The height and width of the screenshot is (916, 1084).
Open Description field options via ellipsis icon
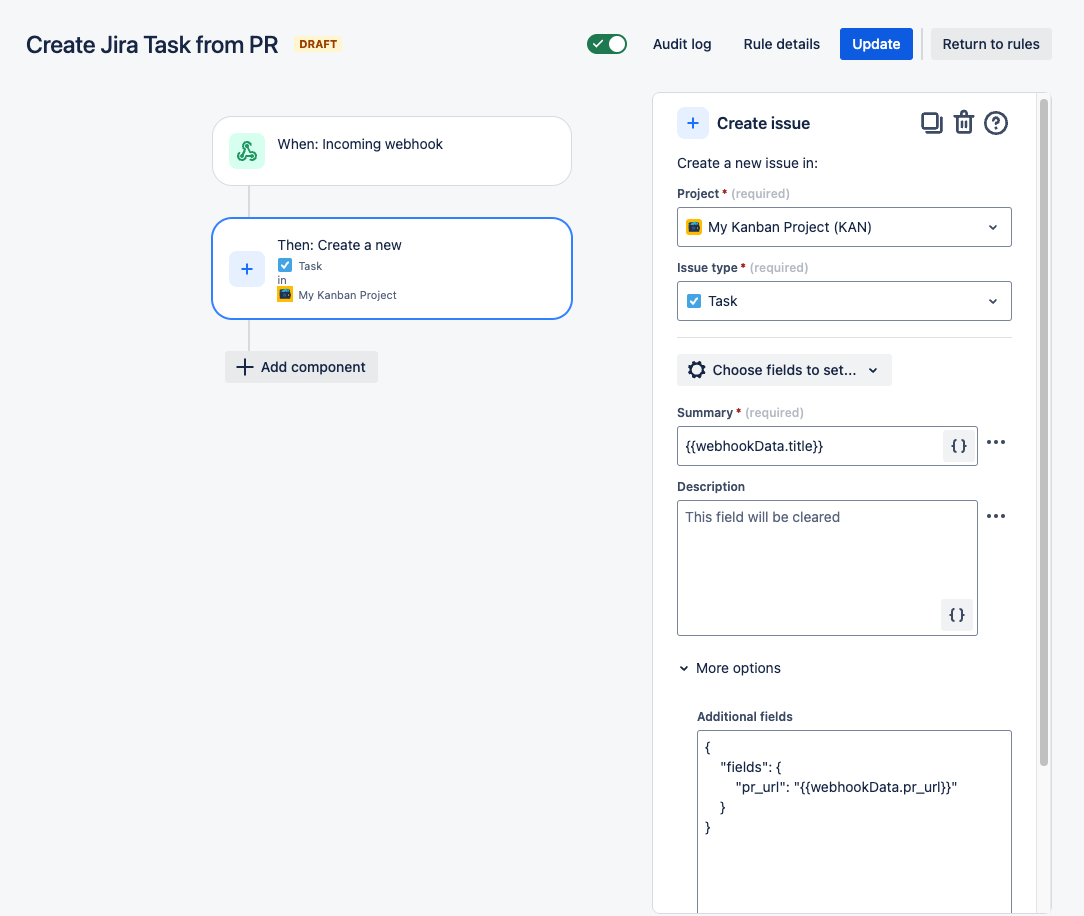click(996, 515)
